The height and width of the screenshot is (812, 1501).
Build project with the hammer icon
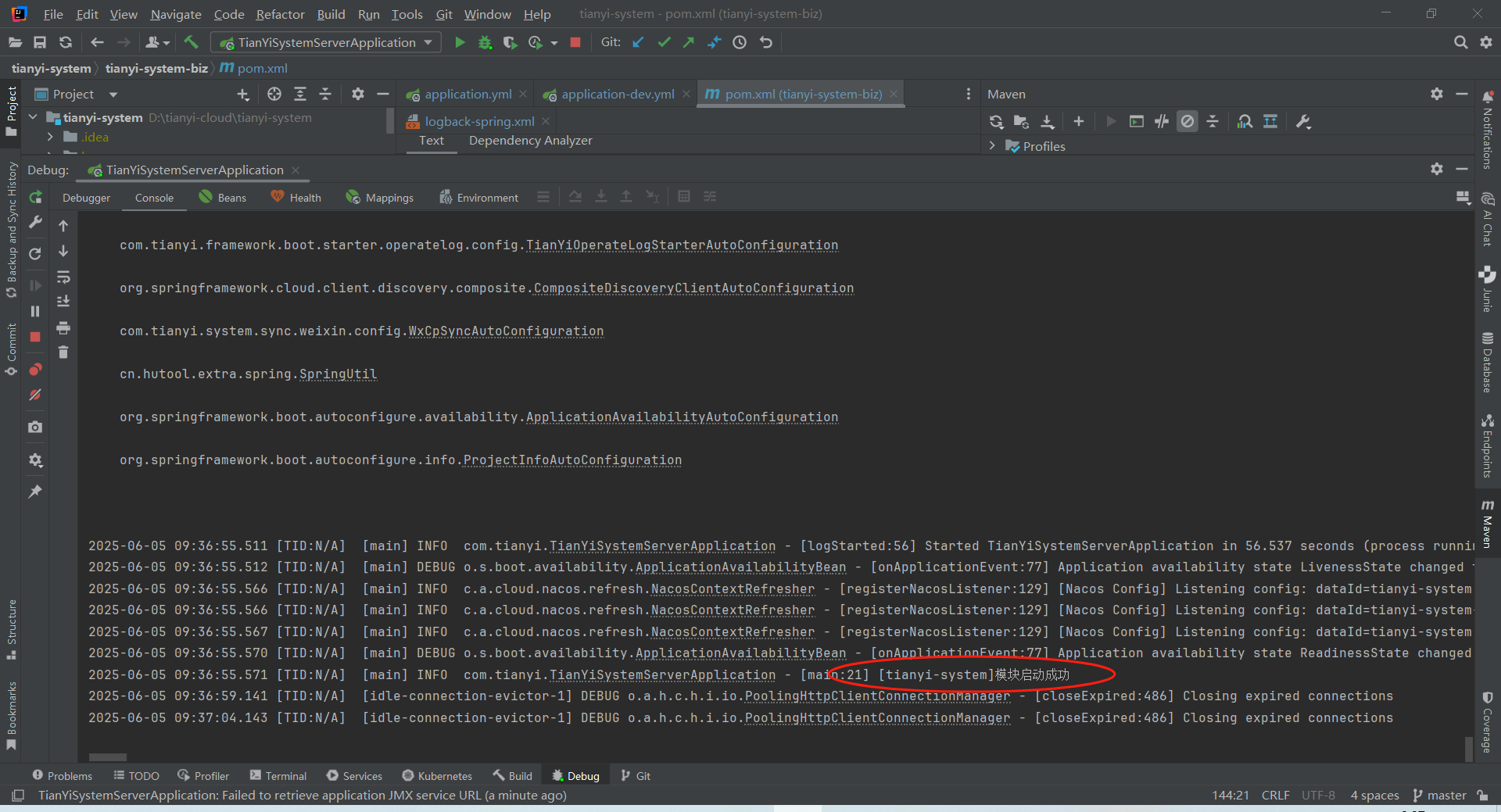(192, 42)
